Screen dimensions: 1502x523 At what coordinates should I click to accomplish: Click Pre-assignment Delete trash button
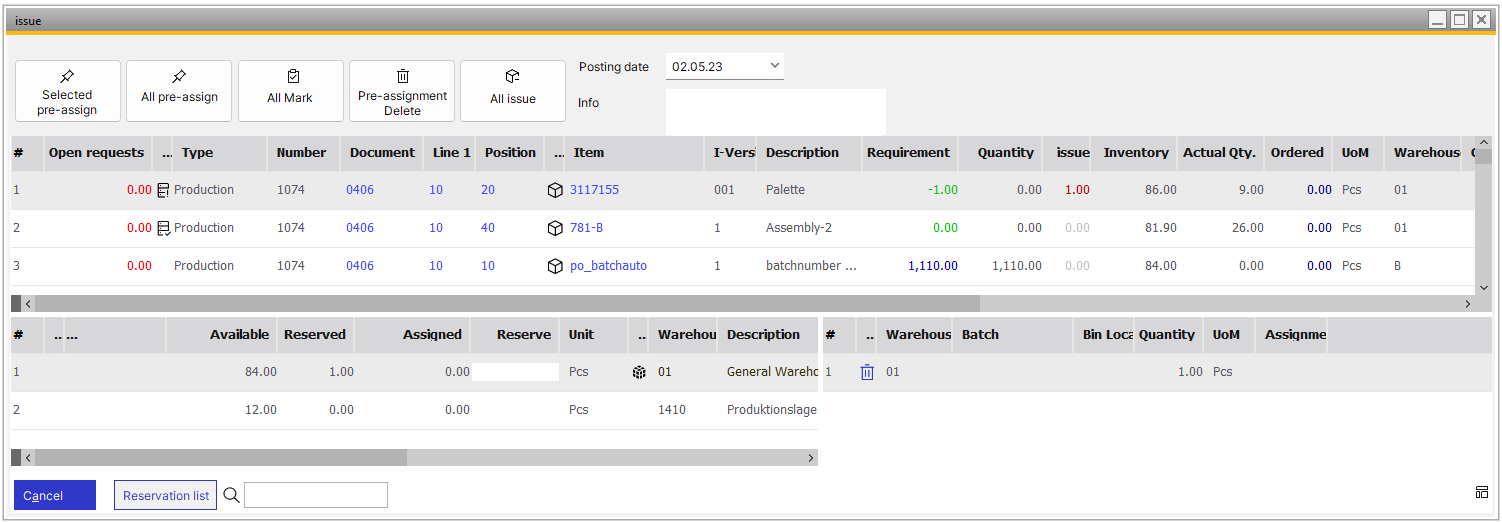pyautogui.click(x=402, y=91)
